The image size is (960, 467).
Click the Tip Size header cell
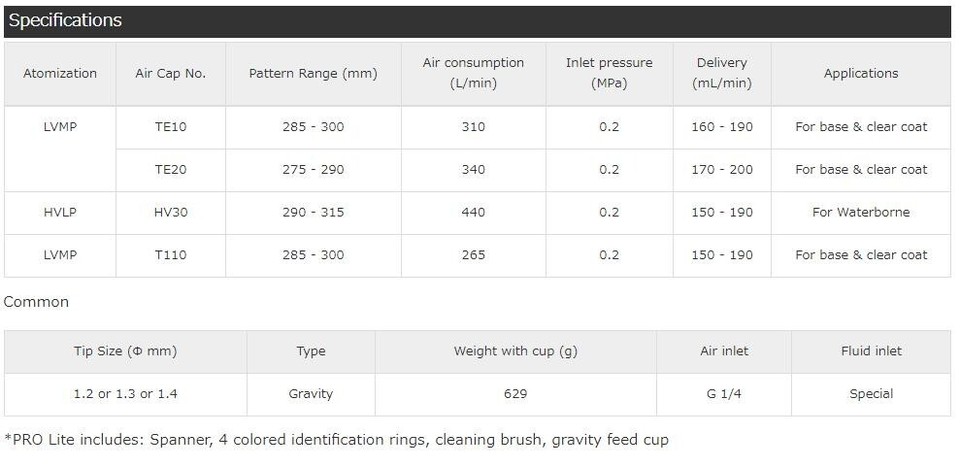pyautogui.click(x=126, y=352)
